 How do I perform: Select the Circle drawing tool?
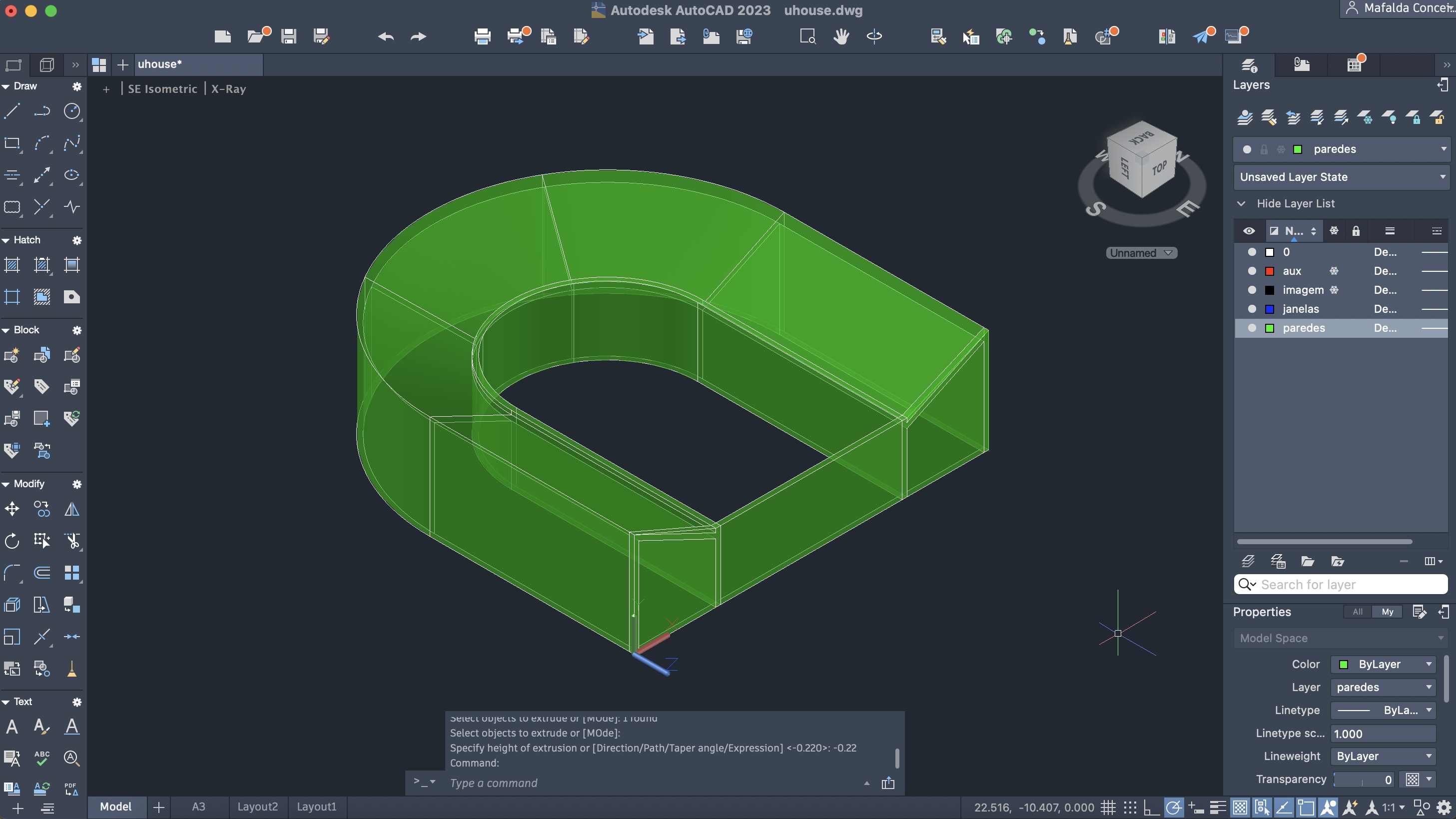(72, 111)
